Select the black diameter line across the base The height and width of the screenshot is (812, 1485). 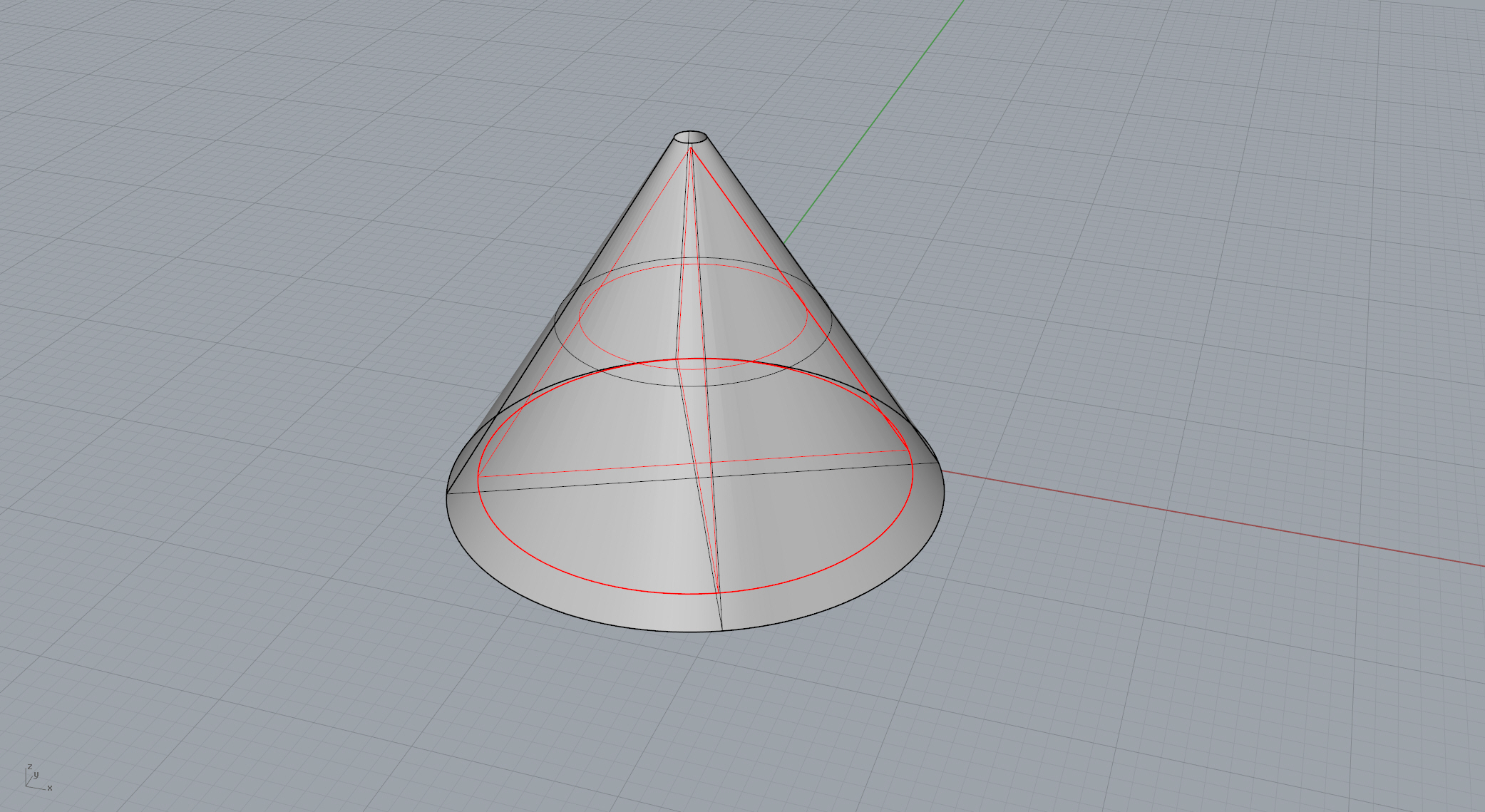(570, 485)
